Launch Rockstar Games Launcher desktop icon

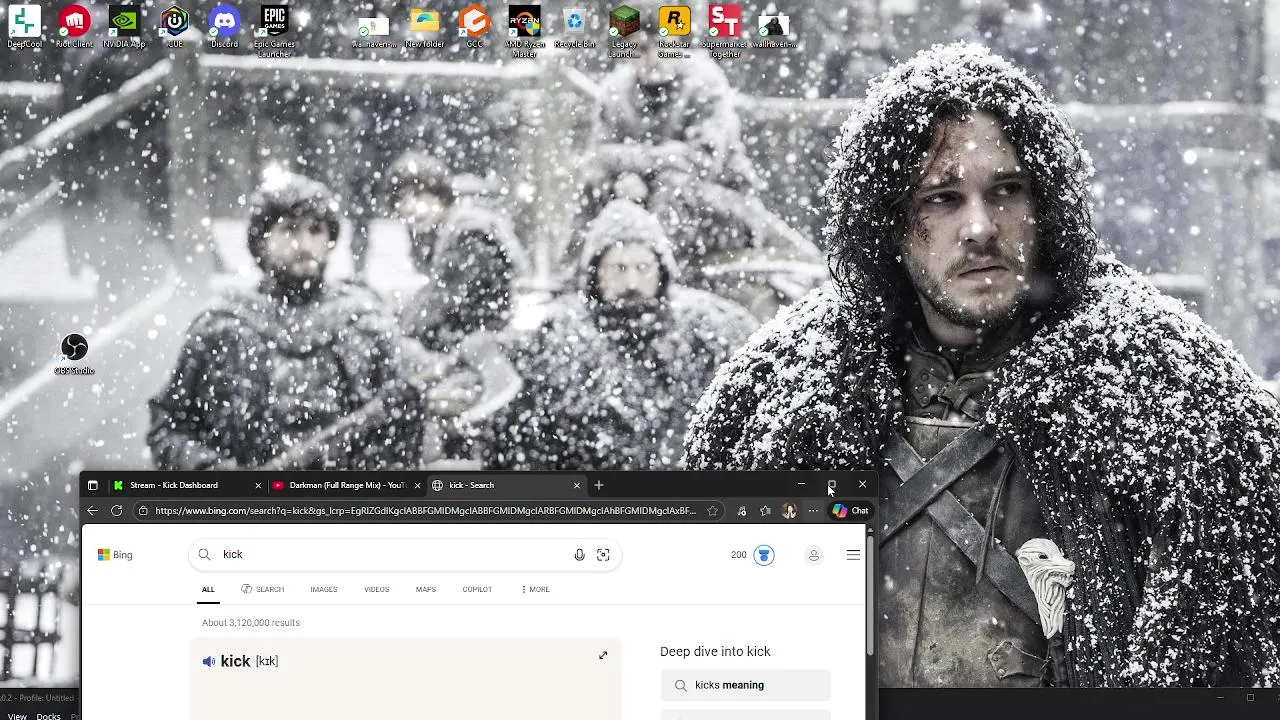coord(674,32)
